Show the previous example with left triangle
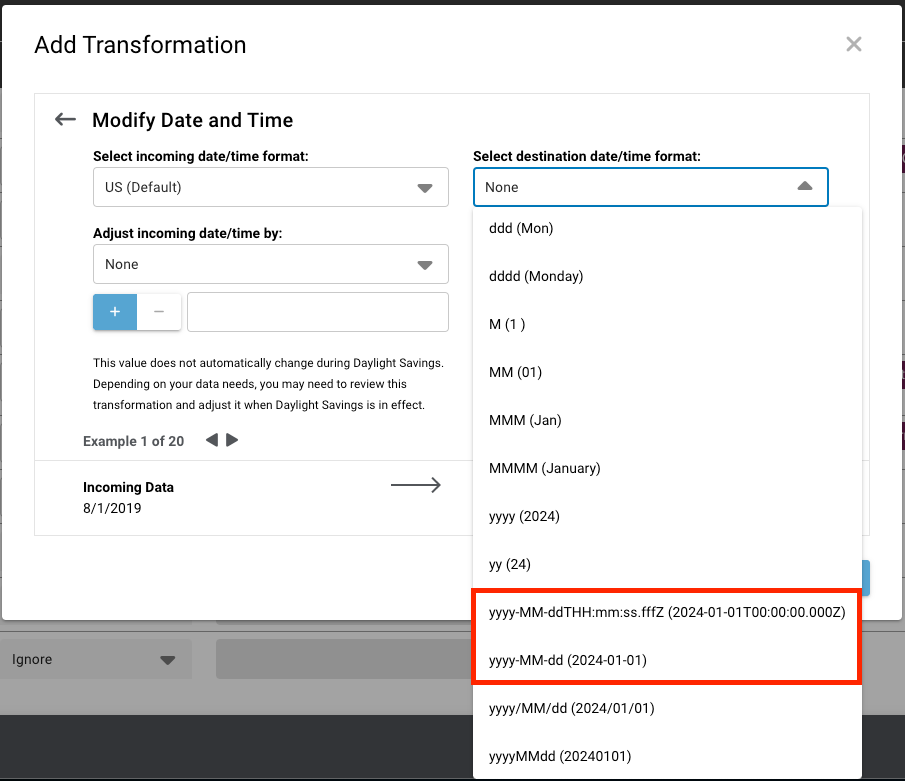 212,440
